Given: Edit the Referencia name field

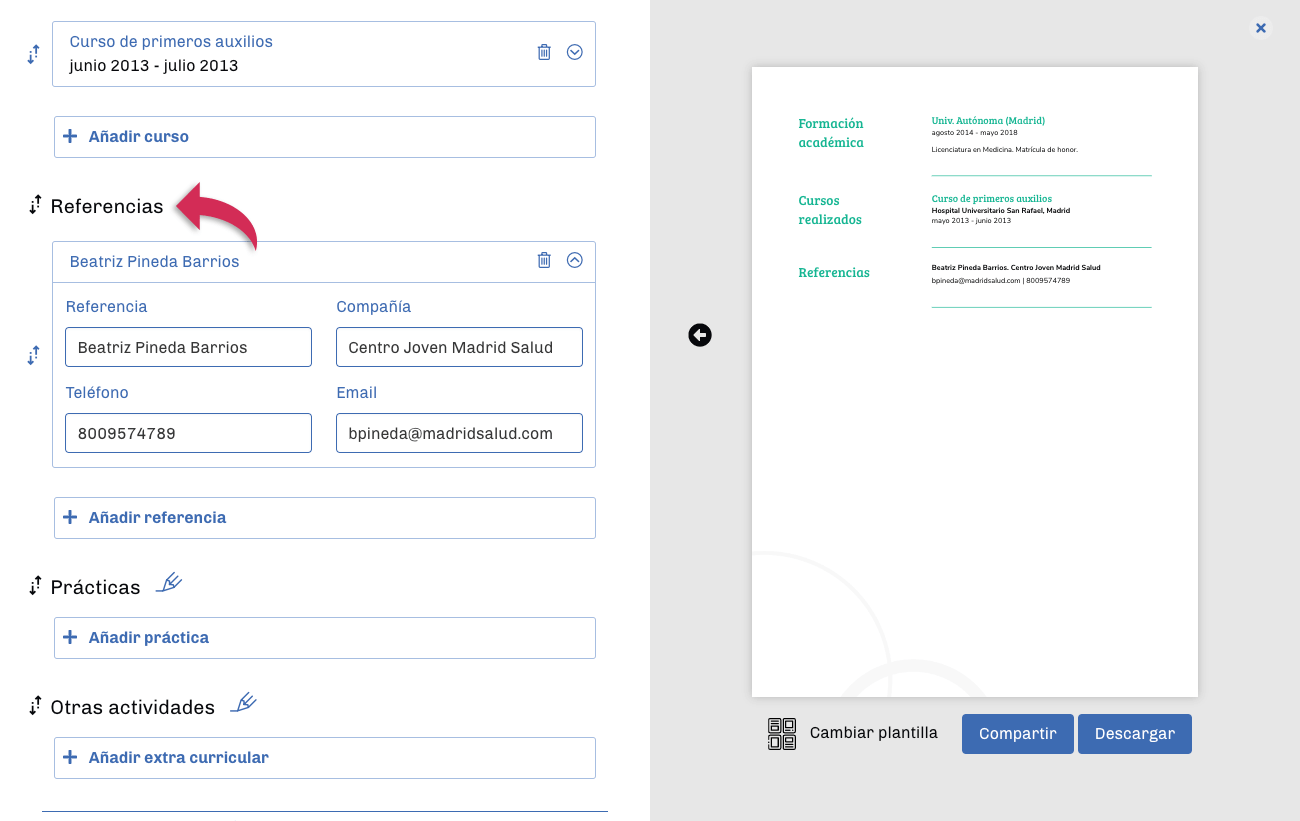Looking at the screenshot, I should click(188, 347).
